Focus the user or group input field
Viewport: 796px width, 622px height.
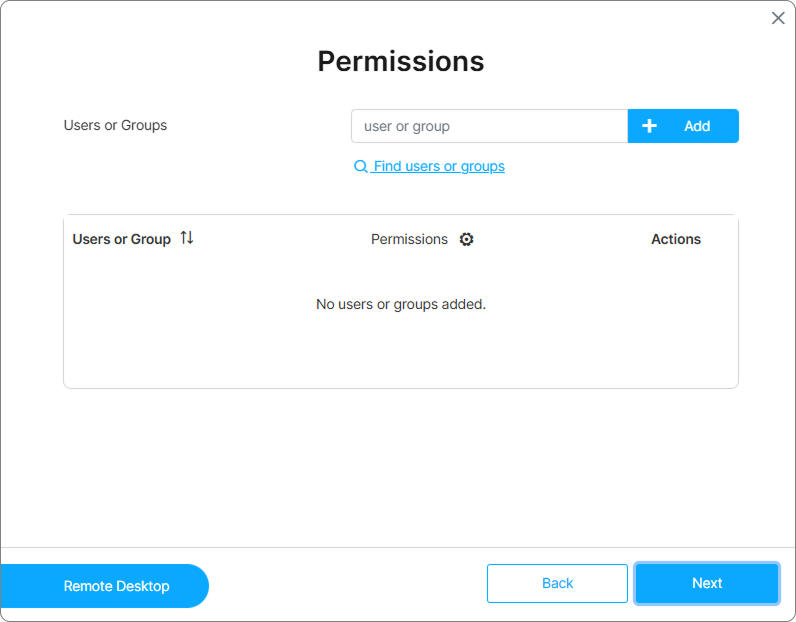pyautogui.click(x=489, y=126)
